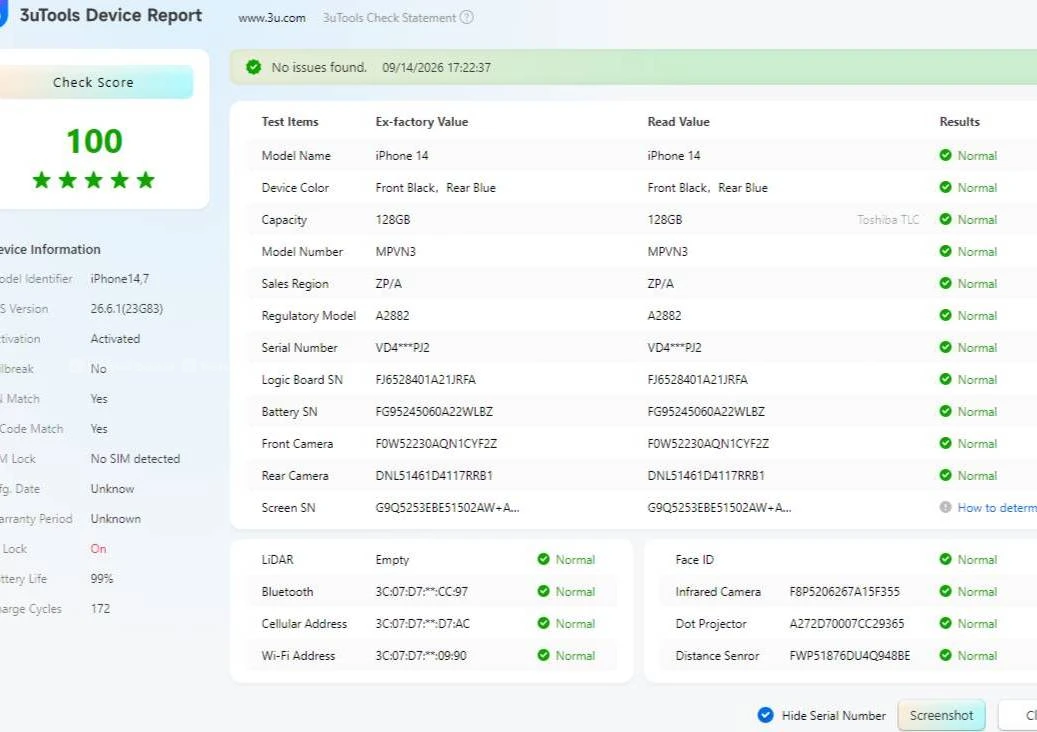Select ex-factory Logic Board SN FJ6528401A21JRFA
This screenshot has width=1037, height=732.
click(x=425, y=380)
